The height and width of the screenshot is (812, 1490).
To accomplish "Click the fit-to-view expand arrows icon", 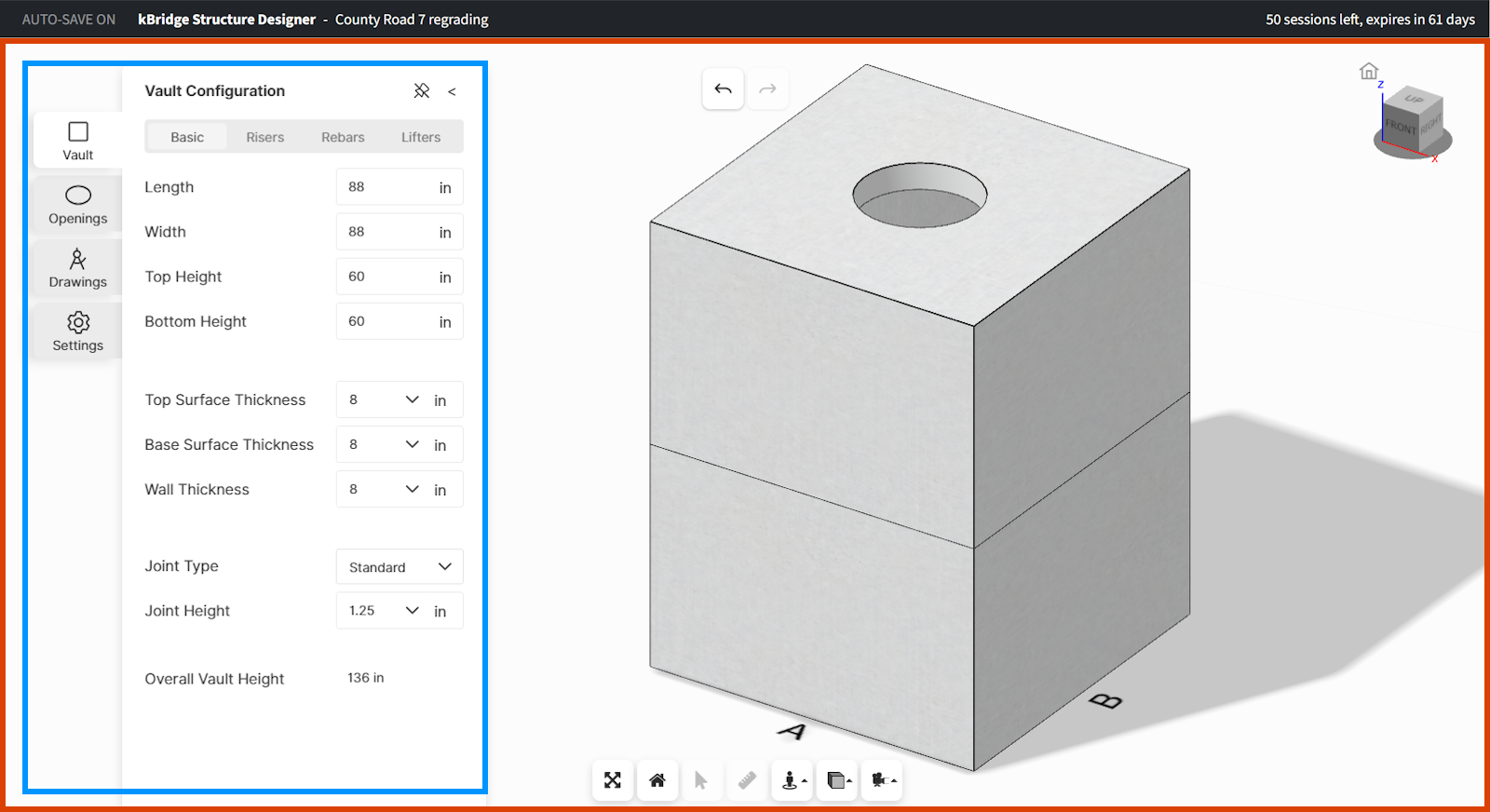I will tap(613, 780).
